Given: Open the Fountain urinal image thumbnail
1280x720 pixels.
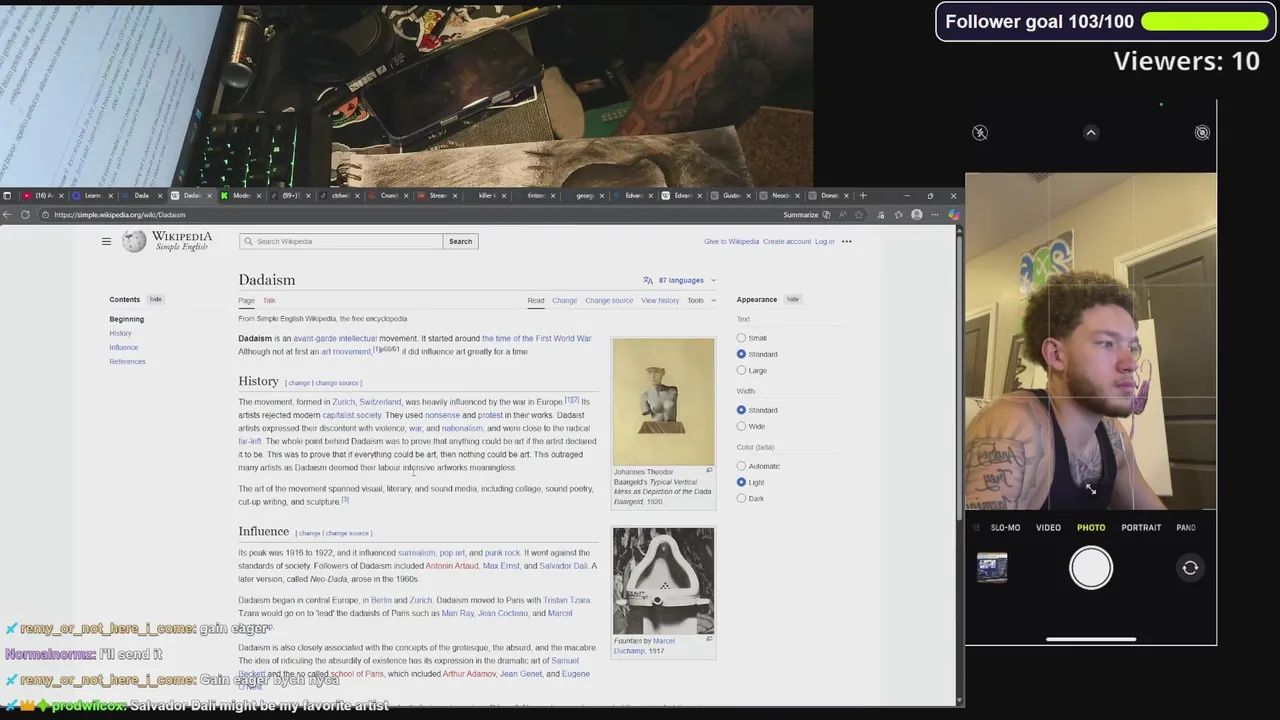Looking at the screenshot, I should 663,581.
